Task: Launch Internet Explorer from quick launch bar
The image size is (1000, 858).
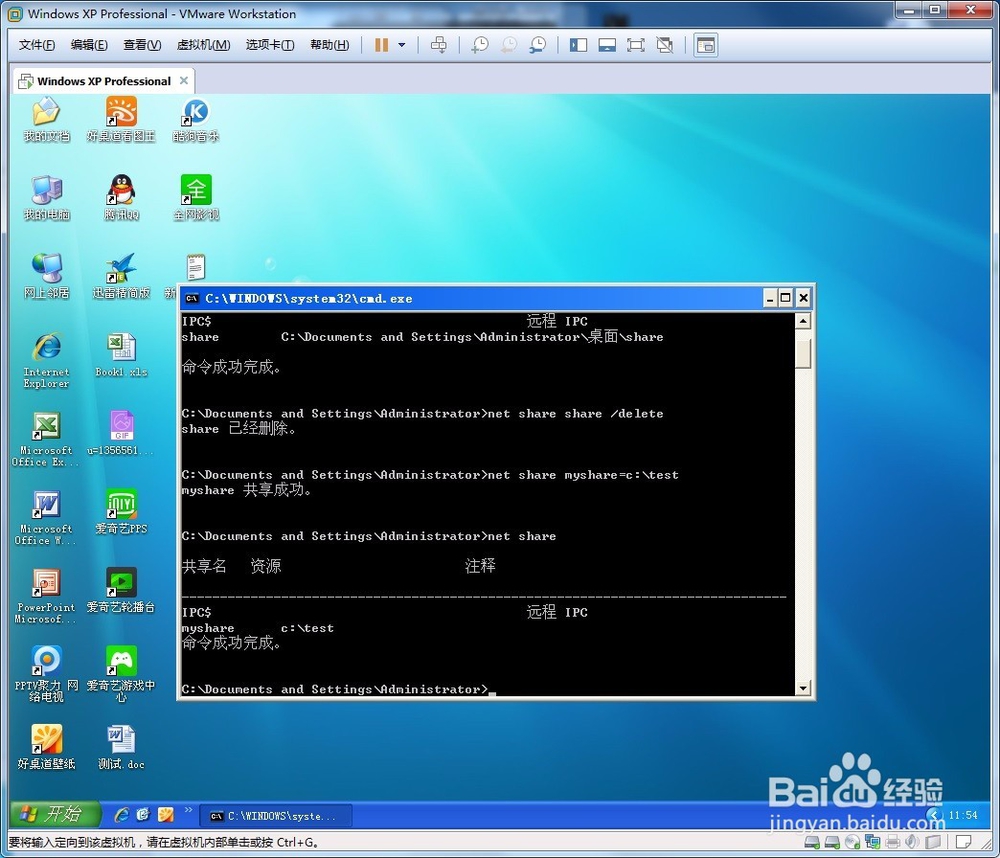Action: 121,815
